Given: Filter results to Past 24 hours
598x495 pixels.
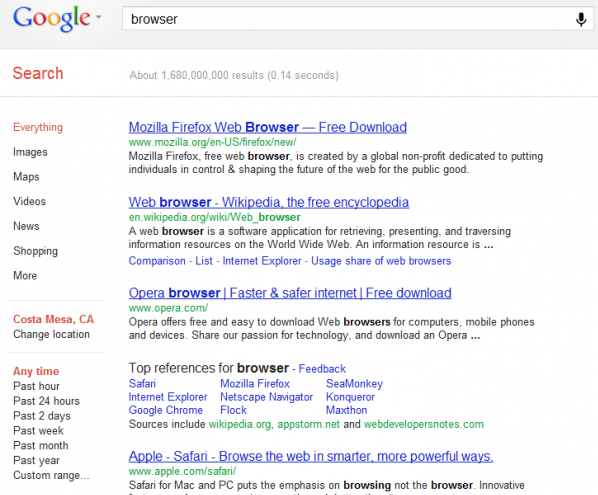Looking at the screenshot, I should 46,401.
